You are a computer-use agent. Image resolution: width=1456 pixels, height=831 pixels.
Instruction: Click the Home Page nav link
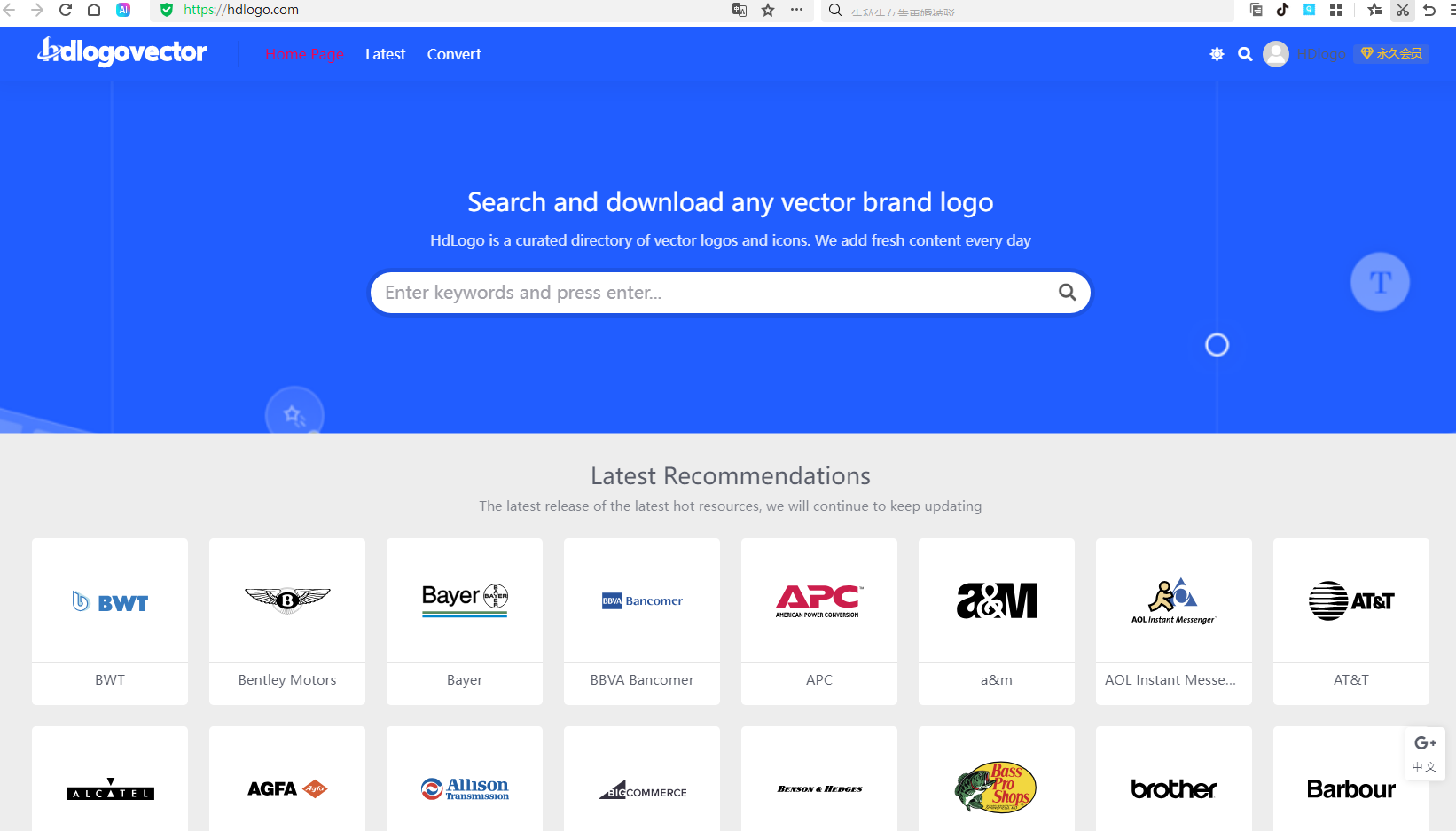(x=304, y=54)
